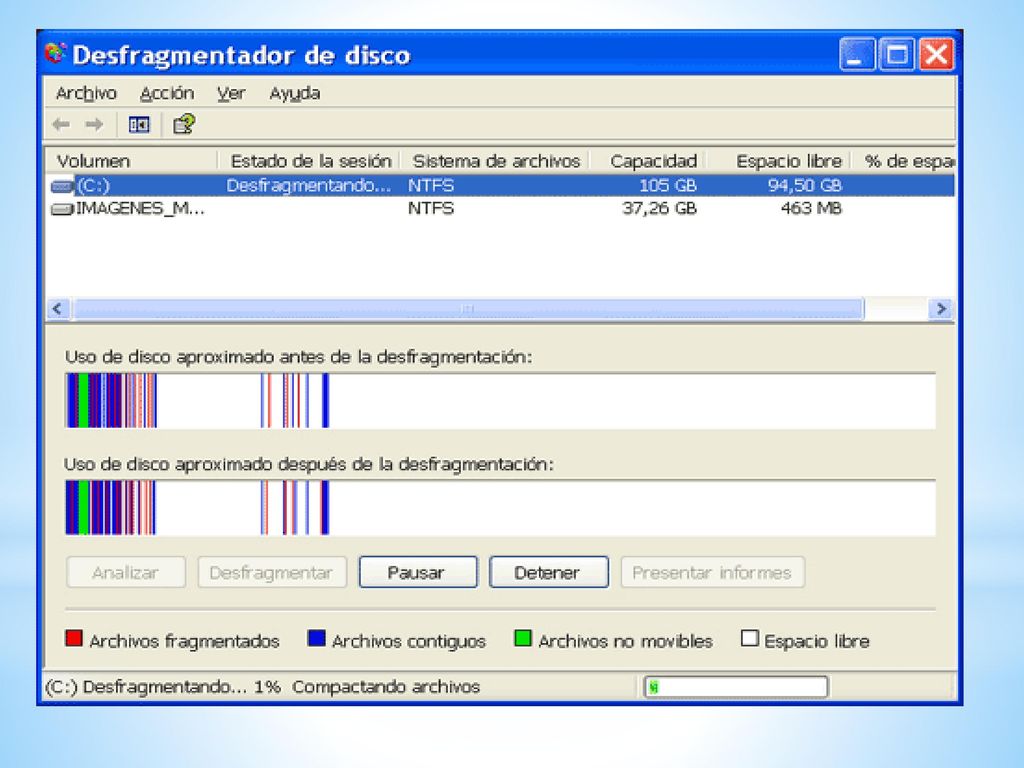Click the Presentar informes button
The image size is (1024, 768).
point(712,572)
